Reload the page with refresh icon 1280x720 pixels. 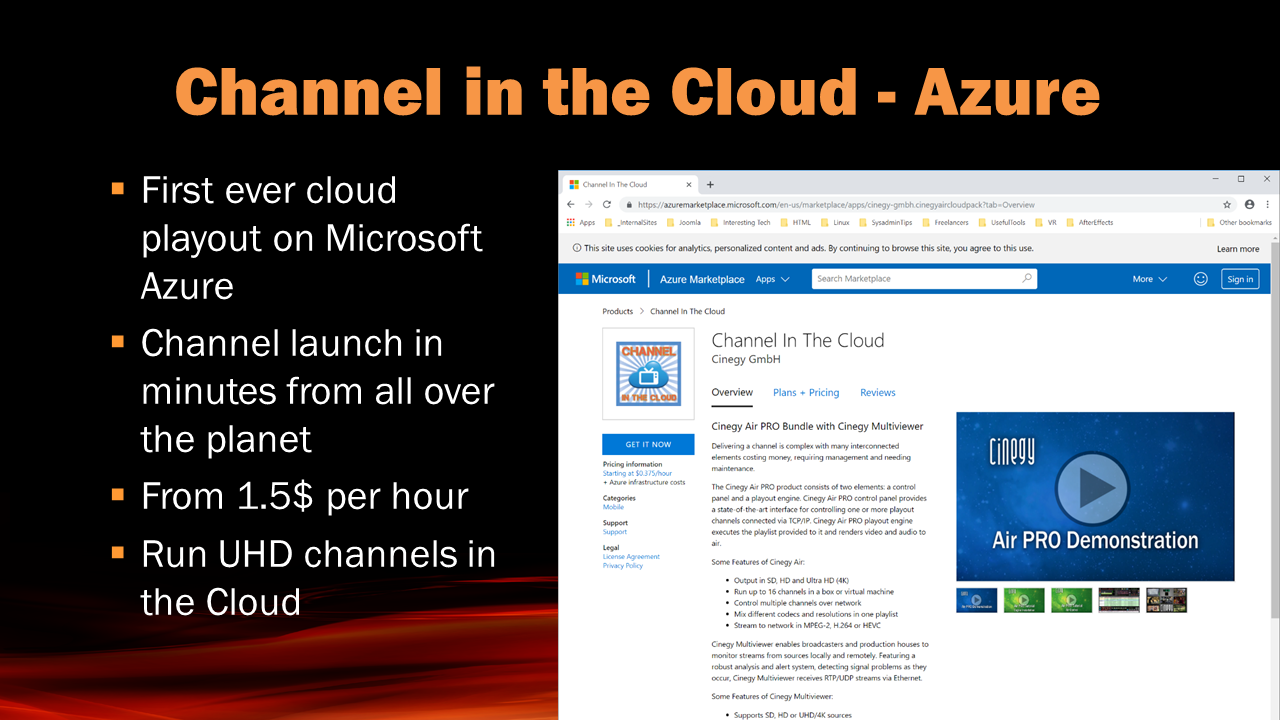pos(607,204)
